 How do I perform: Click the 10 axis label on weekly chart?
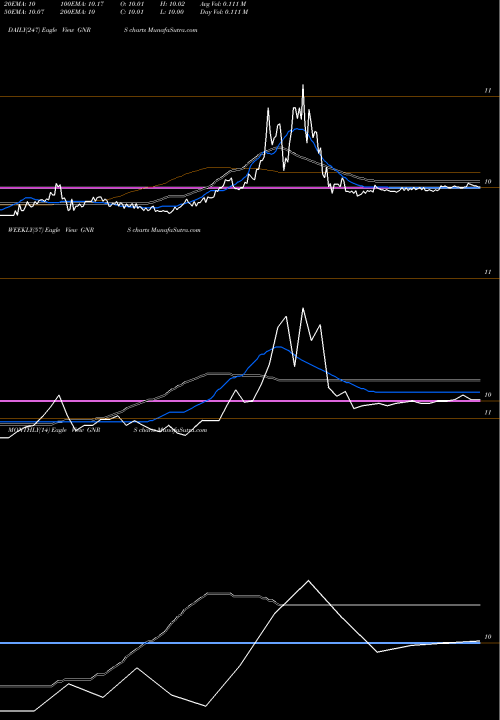click(x=488, y=395)
